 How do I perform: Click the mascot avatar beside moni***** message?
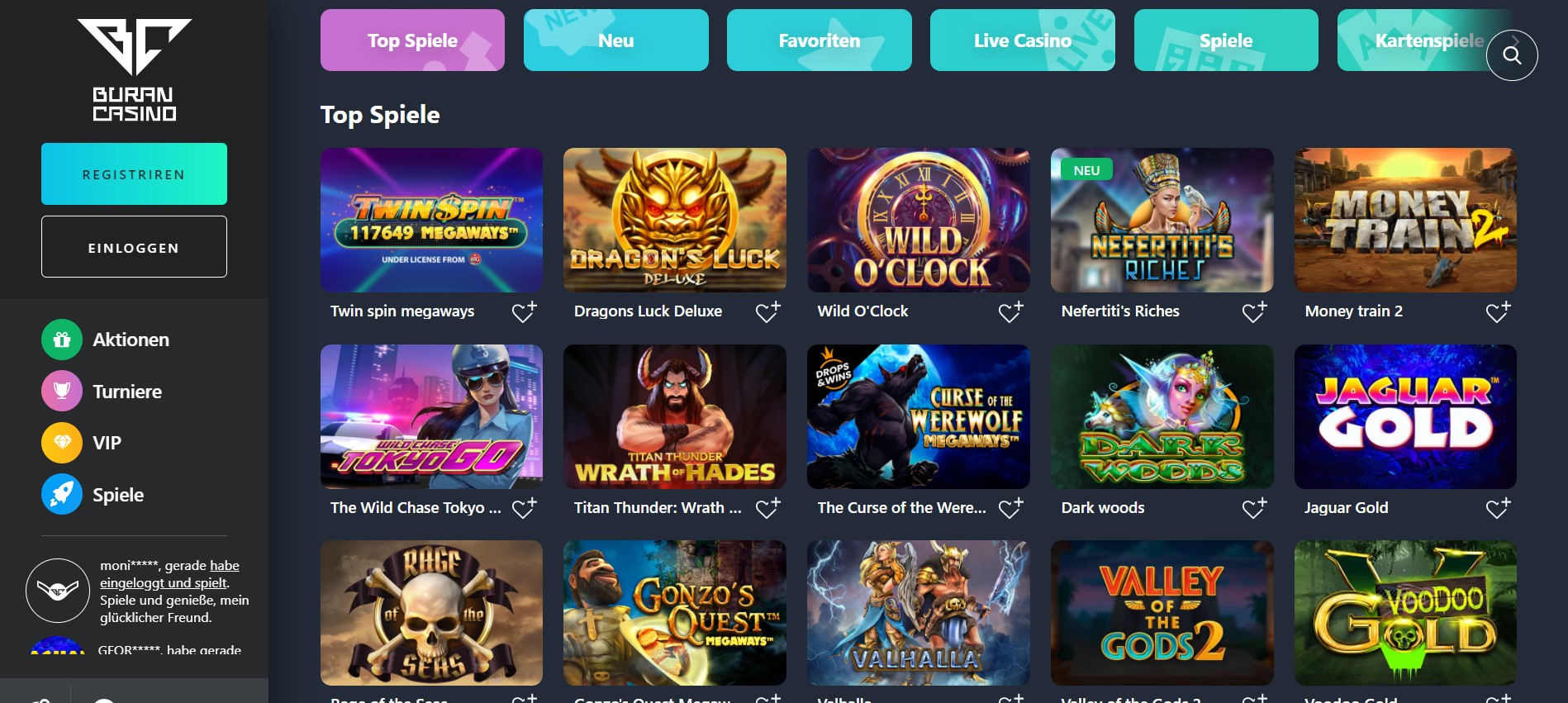tap(58, 591)
